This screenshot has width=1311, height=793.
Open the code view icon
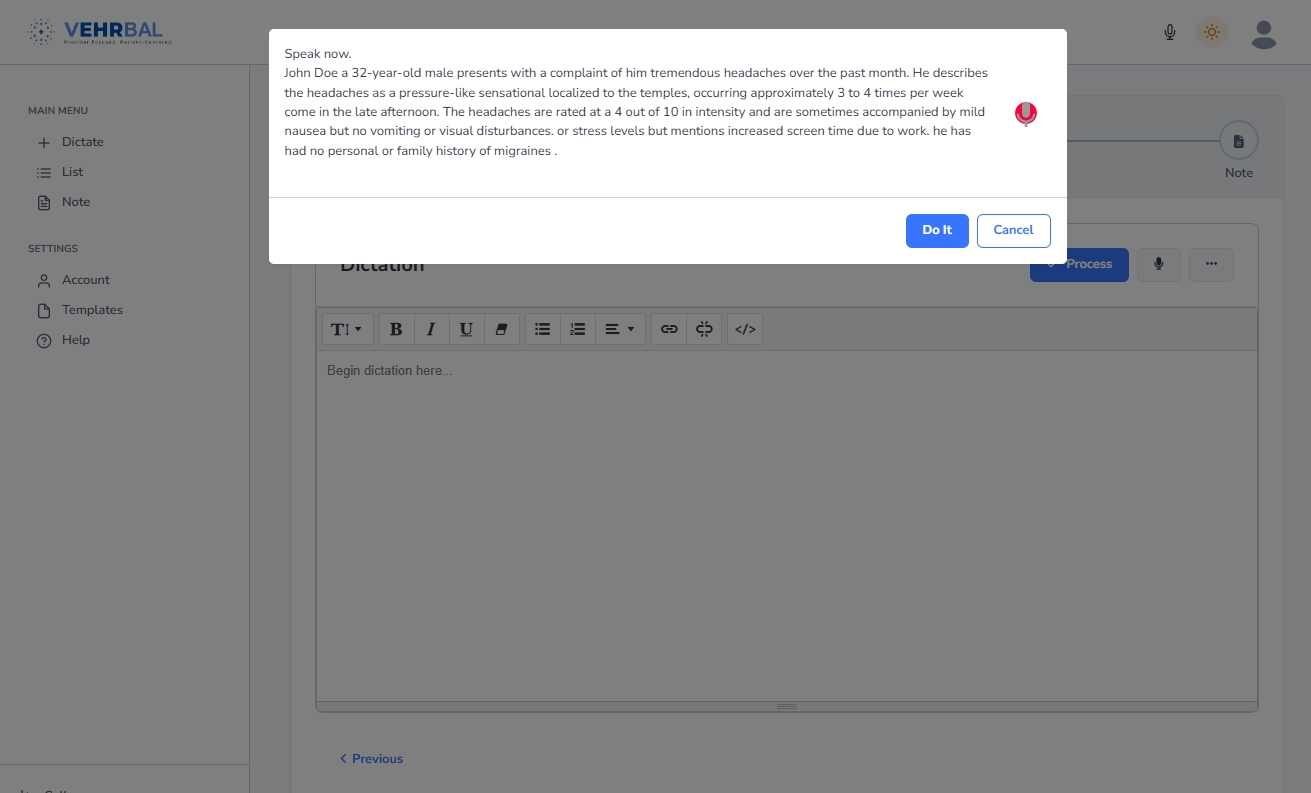[x=744, y=328]
